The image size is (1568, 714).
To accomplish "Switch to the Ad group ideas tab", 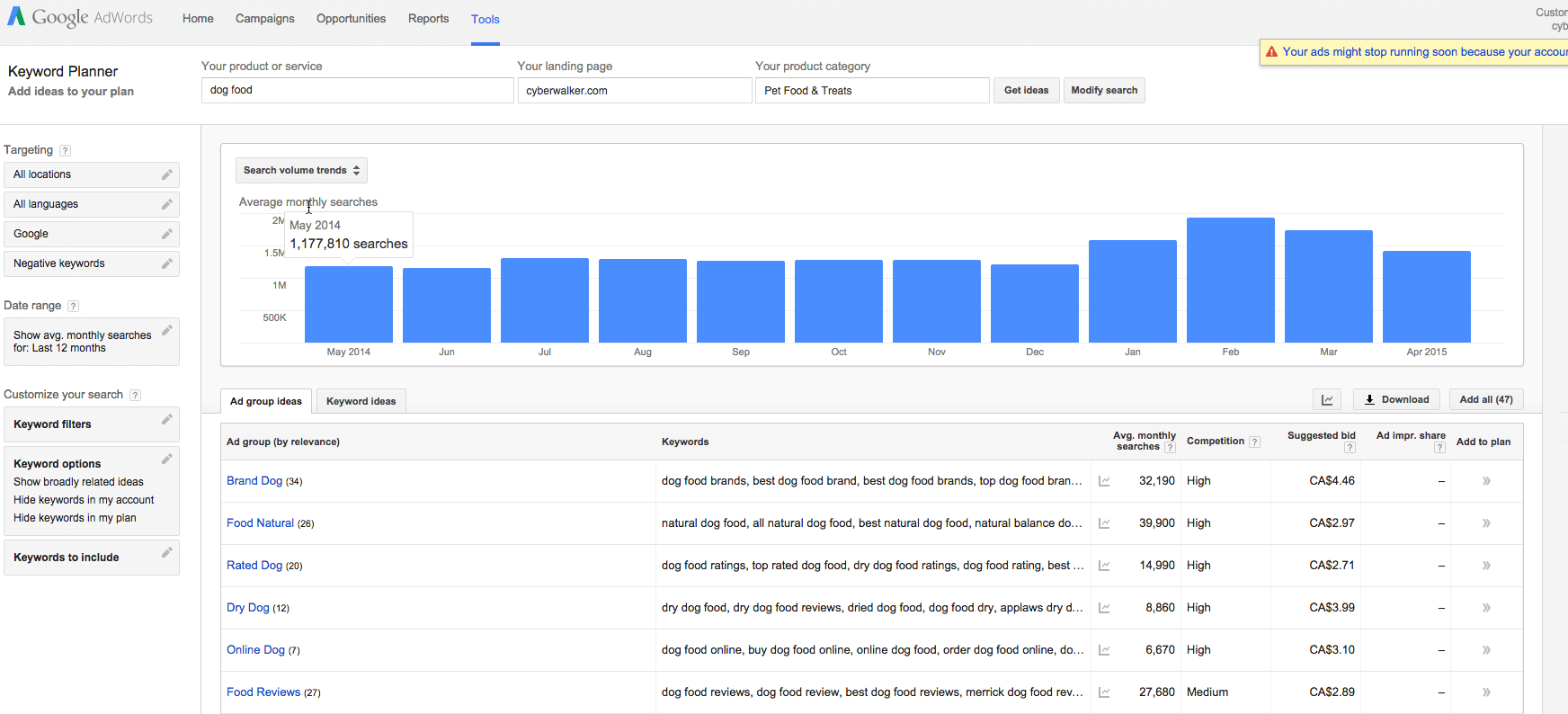I will pyautogui.click(x=266, y=401).
